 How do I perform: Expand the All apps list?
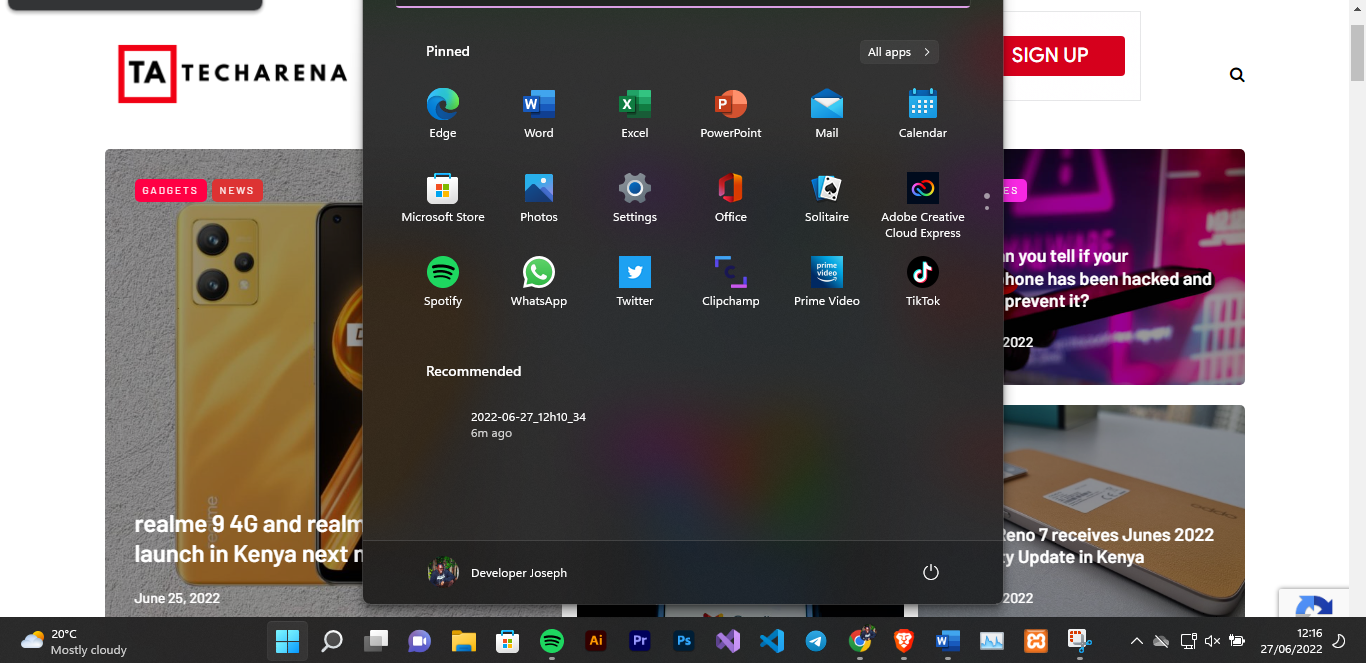(899, 52)
